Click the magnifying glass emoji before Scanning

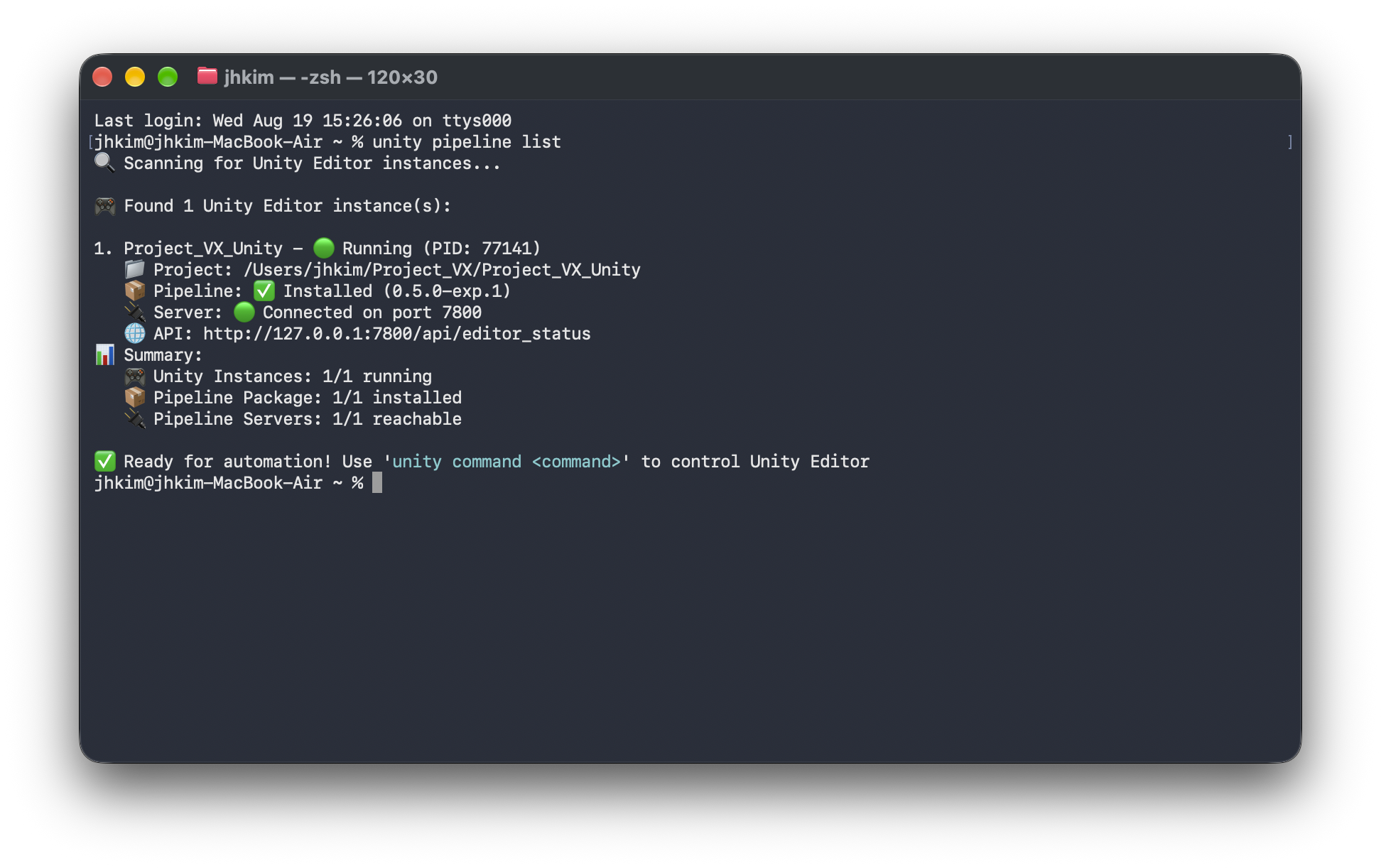(104, 163)
